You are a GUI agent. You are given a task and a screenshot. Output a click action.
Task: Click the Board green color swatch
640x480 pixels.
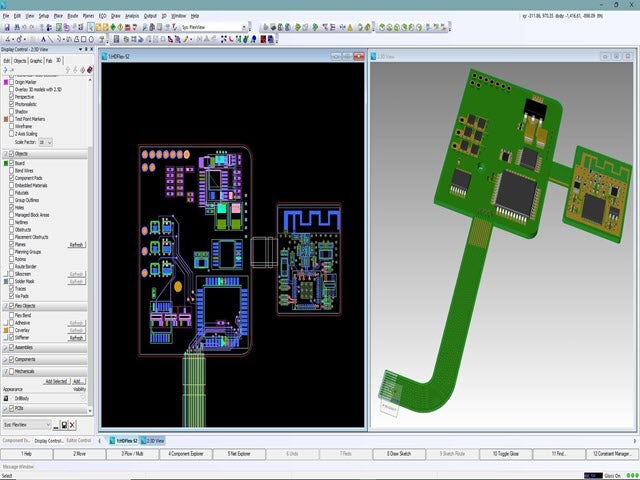coord(5,162)
